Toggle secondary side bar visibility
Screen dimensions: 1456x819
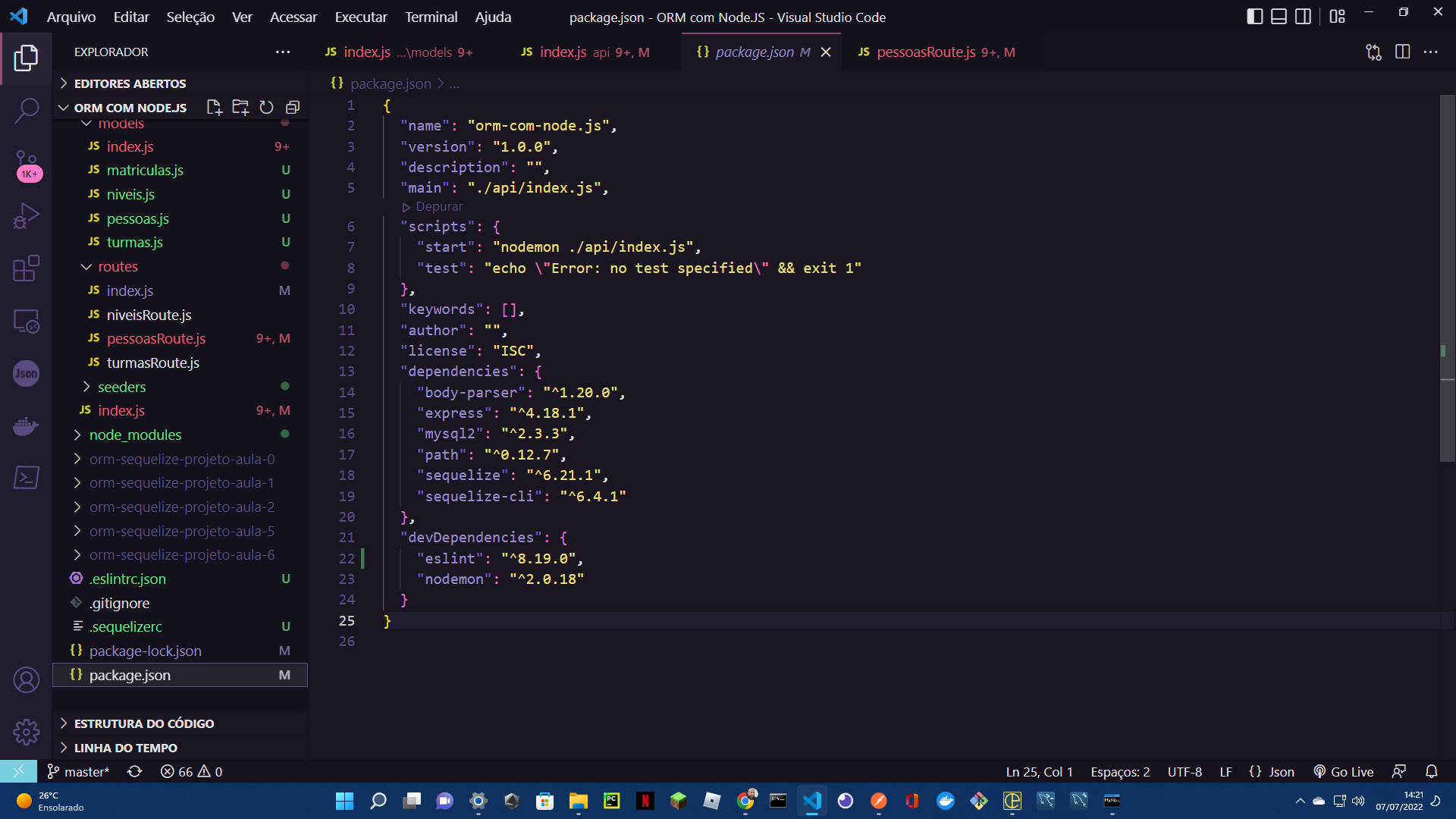pyautogui.click(x=1304, y=17)
